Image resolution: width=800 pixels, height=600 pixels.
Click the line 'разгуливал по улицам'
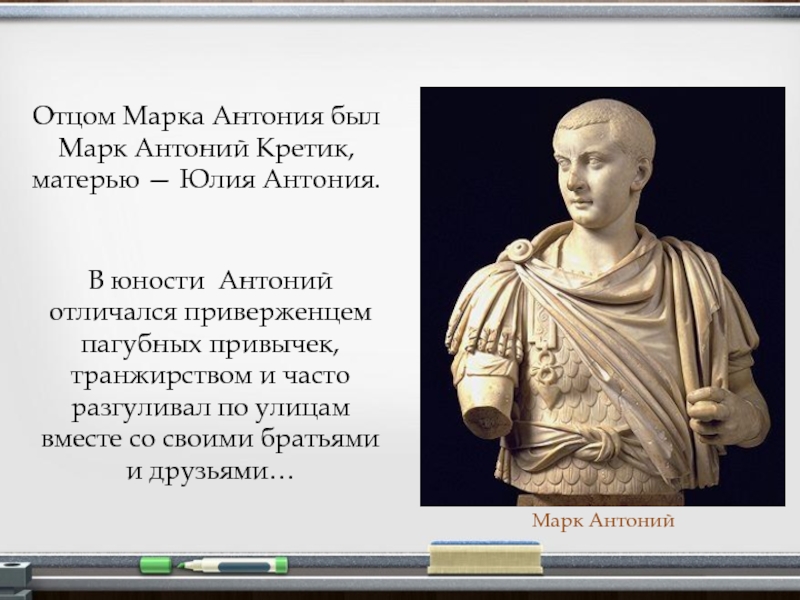210,408
